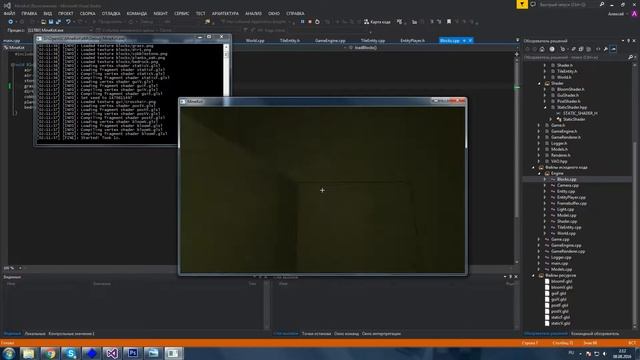640x360 pixels.
Task: Toggle the bookmark toolbar icon
Action: pyautogui.click(x=449, y=22)
